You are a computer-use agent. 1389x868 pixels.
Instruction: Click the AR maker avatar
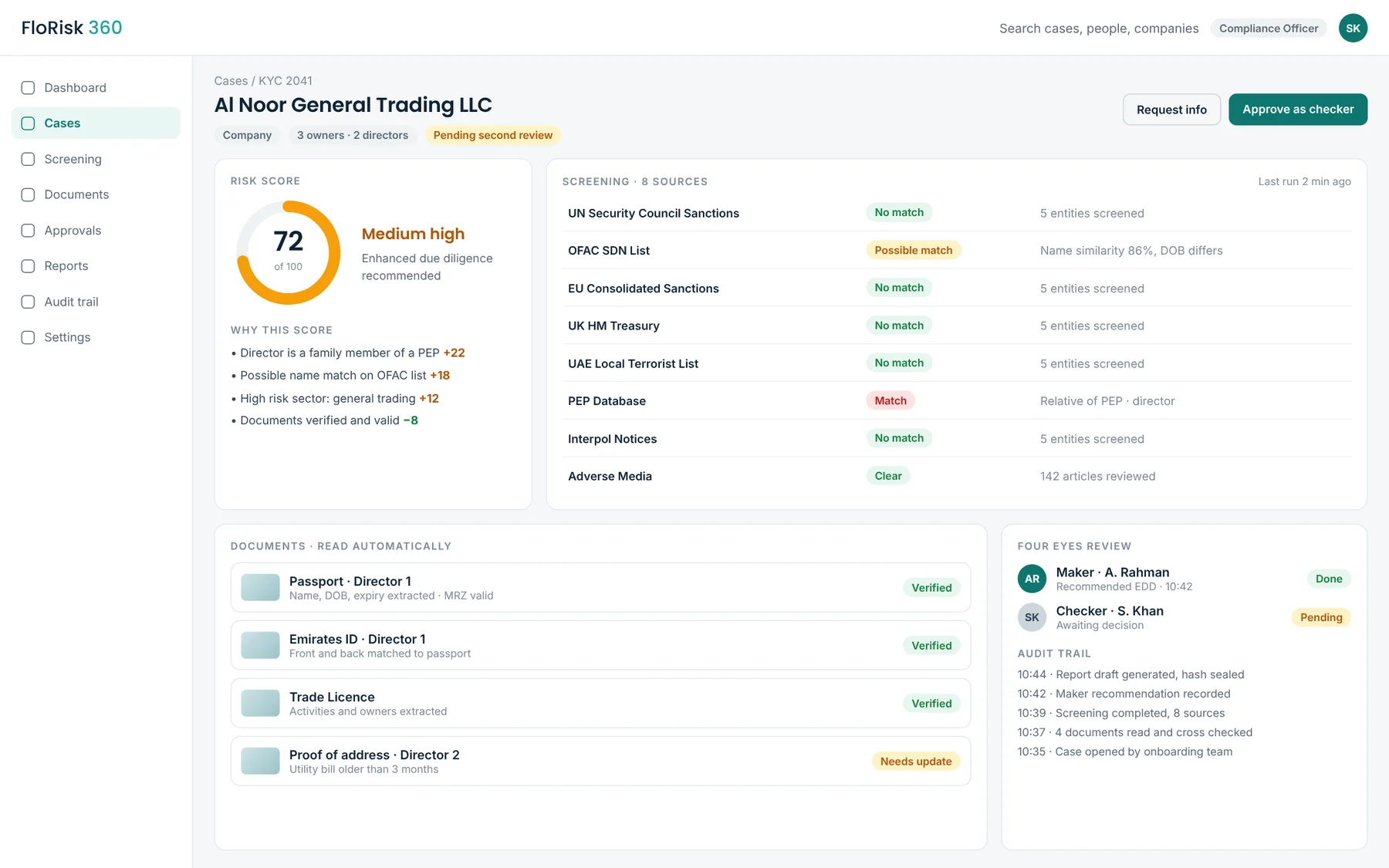pyautogui.click(x=1032, y=579)
